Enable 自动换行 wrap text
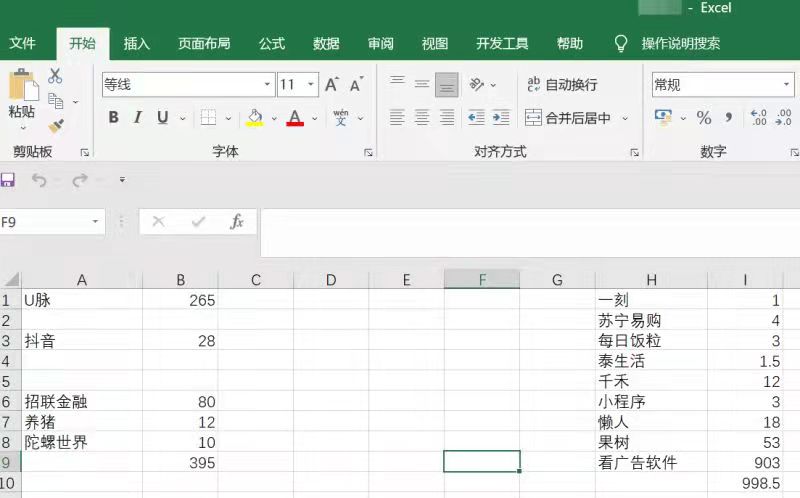Viewport: 800px width, 498px height. pos(562,85)
